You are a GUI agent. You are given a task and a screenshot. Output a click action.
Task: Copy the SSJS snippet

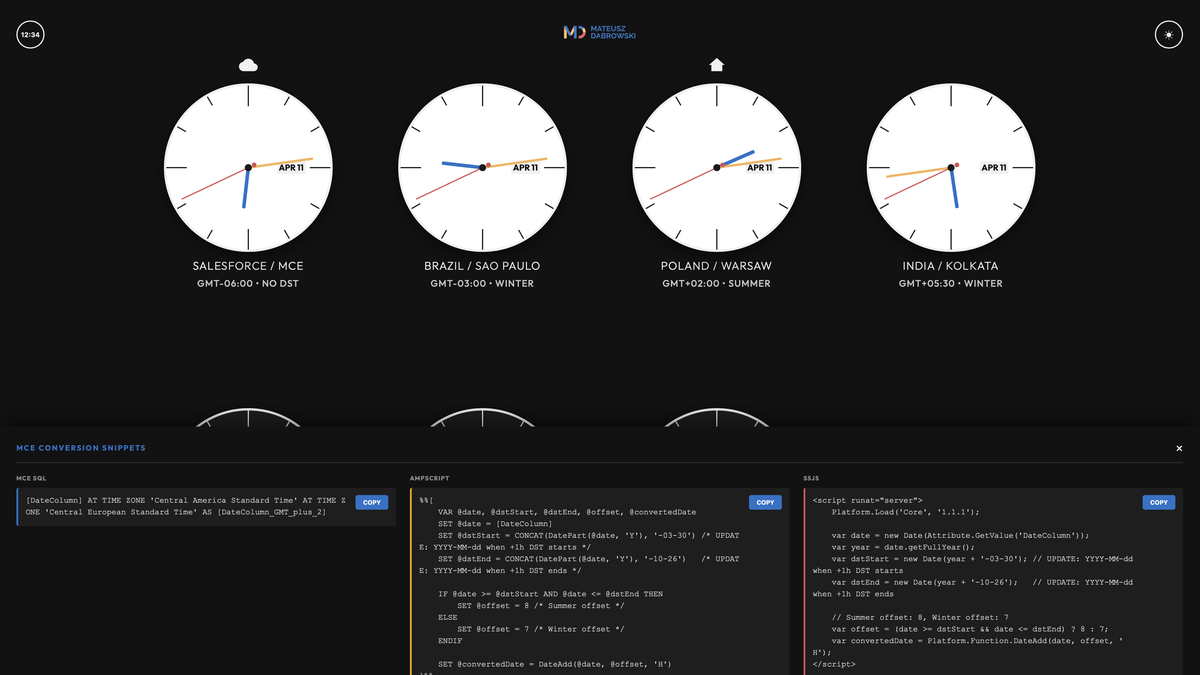tap(1158, 503)
